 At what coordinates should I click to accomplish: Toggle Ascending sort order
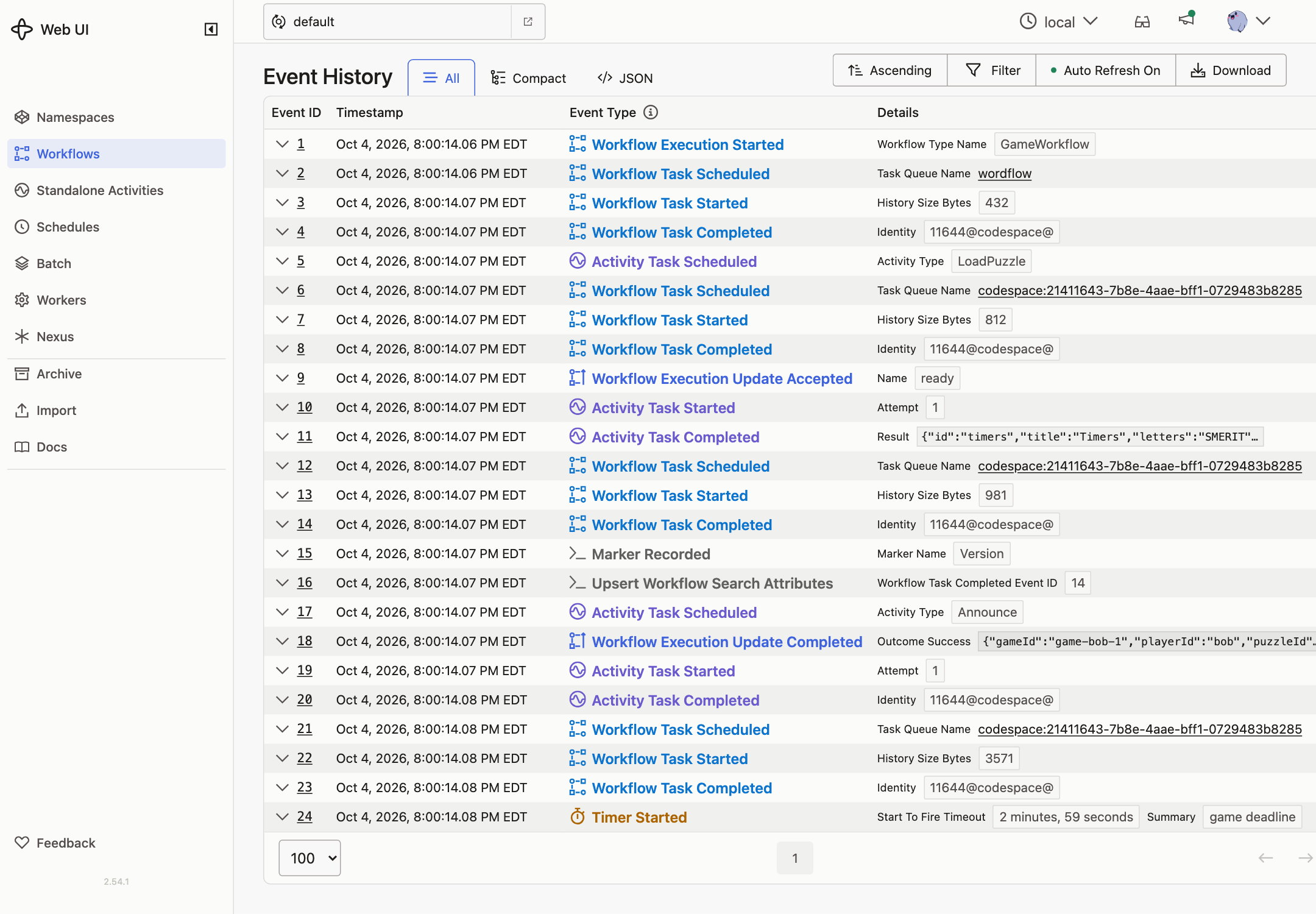coord(890,70)
